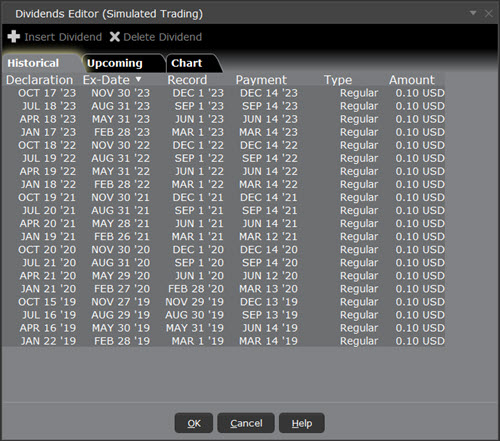Select payment date JUN 12 '20

[x=270, y=276]
